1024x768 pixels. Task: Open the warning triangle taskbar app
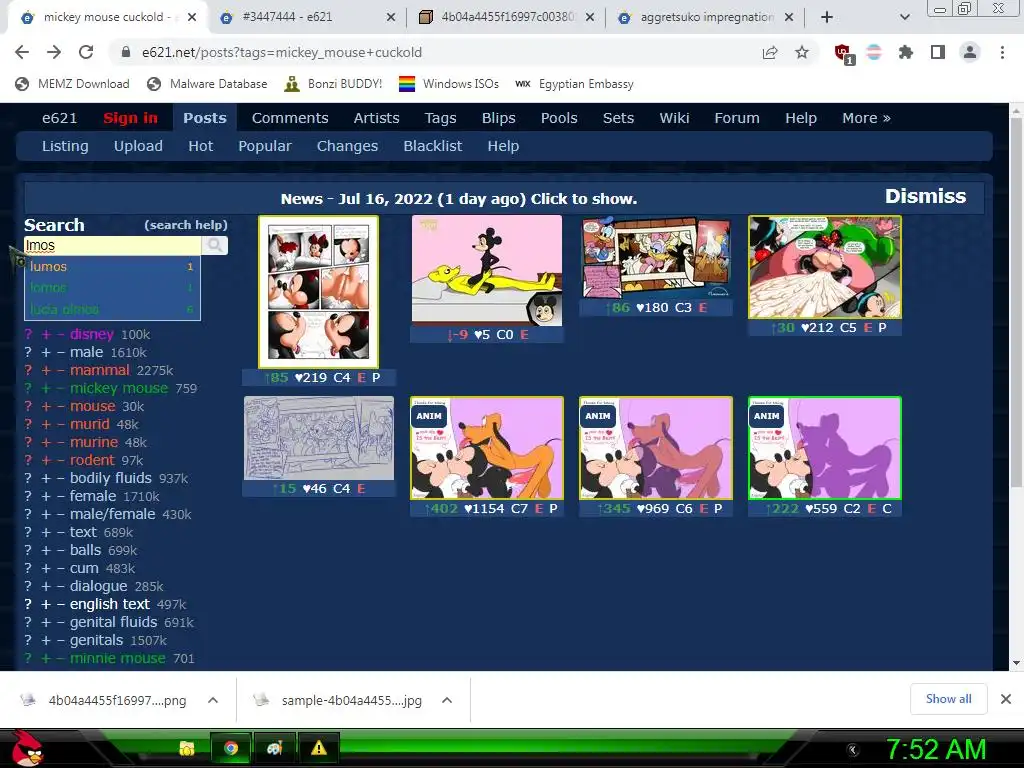[x=318, y=748]
